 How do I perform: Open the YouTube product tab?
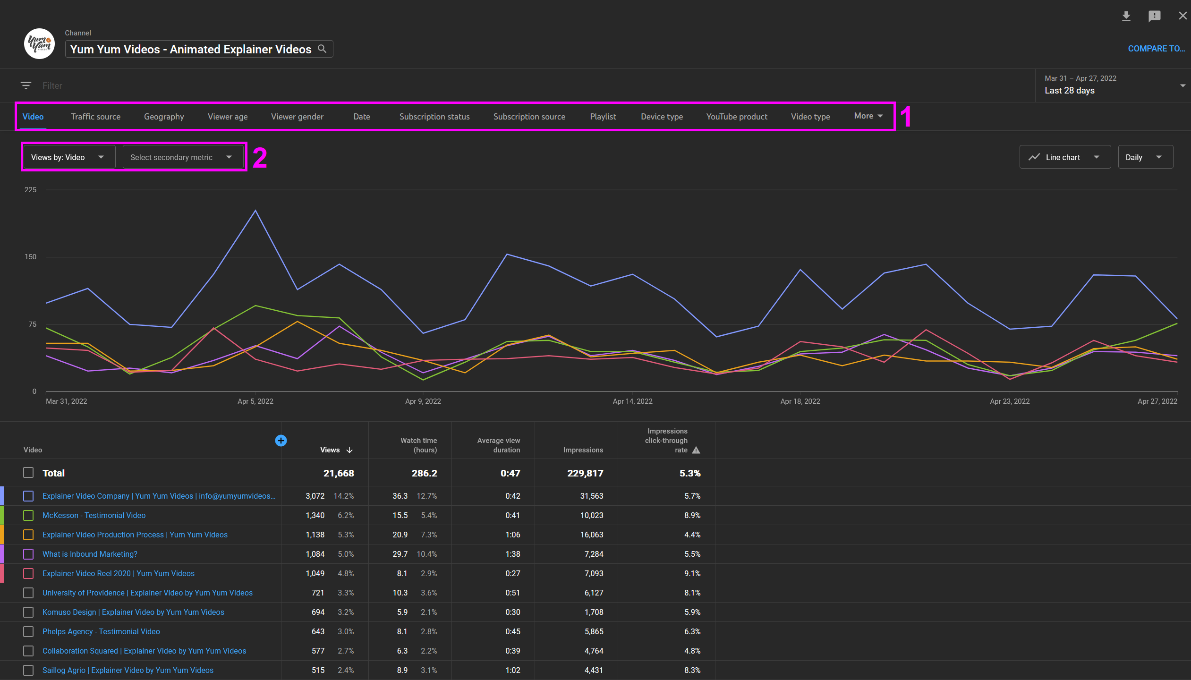click(x=737, y=116)
